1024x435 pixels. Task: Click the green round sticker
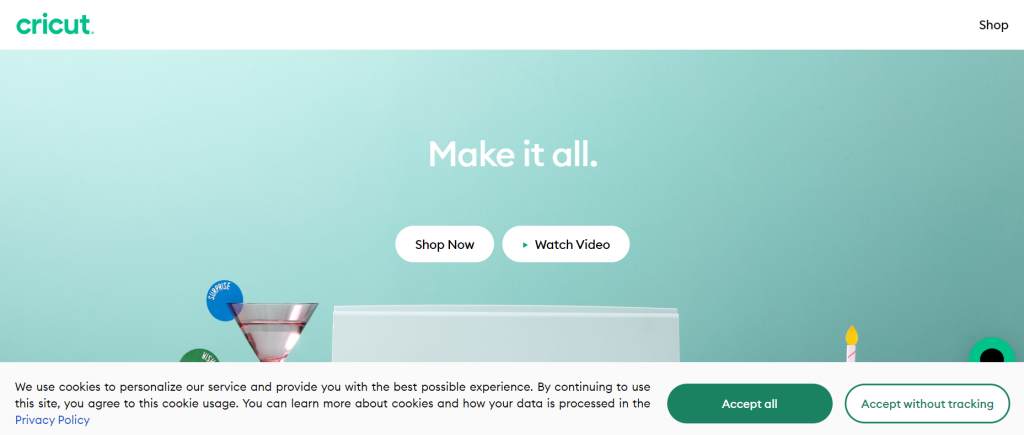(x=197, y=356)
